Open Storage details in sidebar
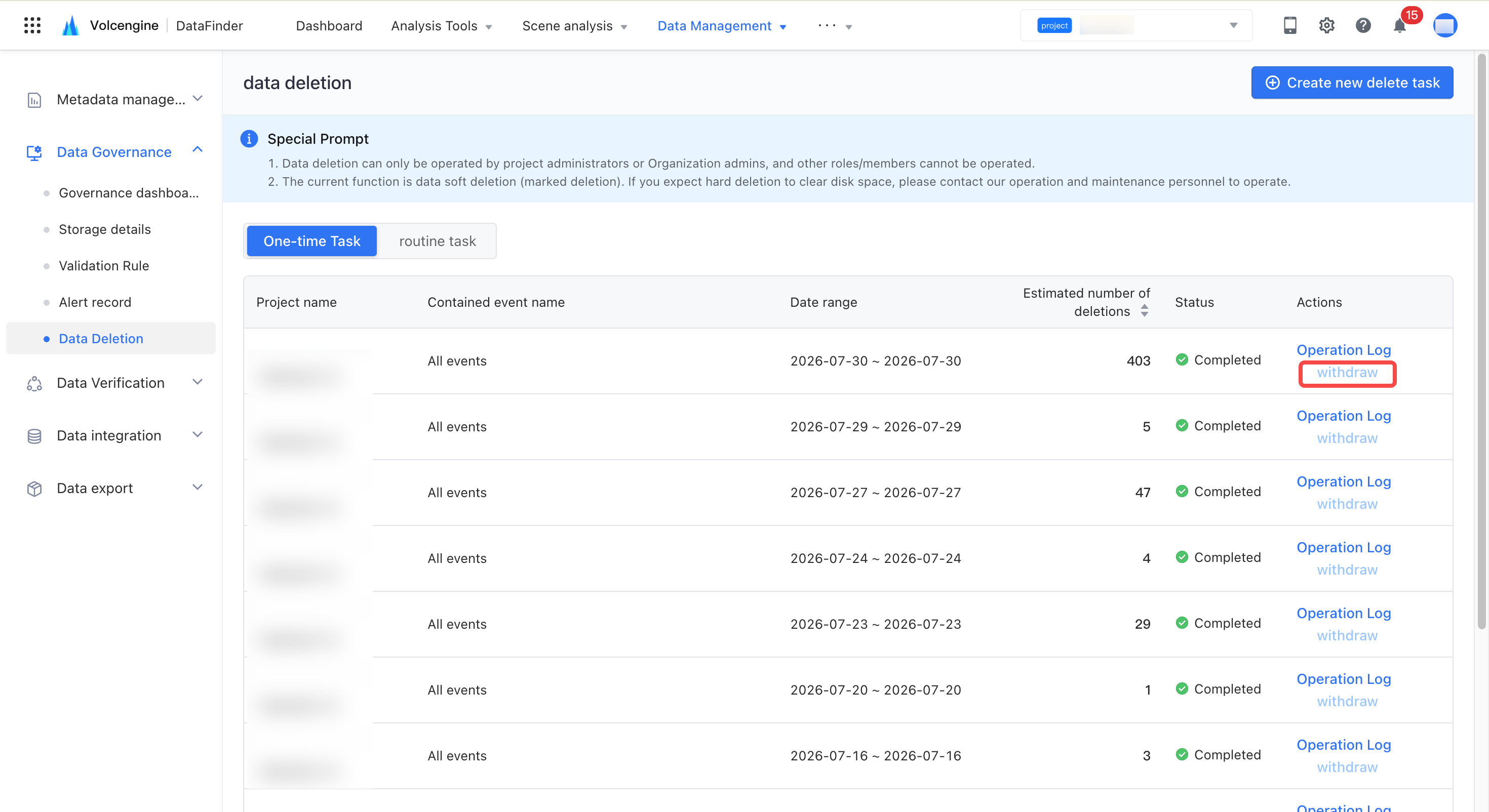 105,229
